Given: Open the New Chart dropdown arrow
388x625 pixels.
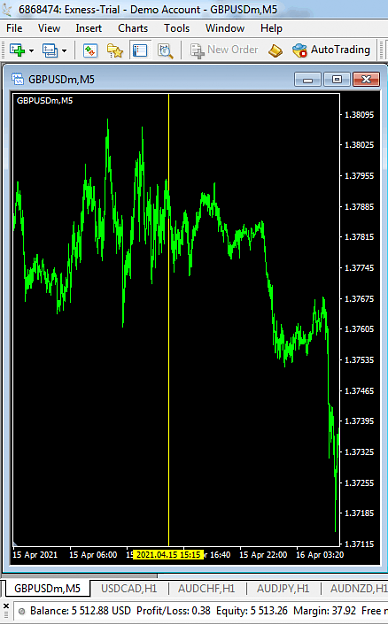Looking at the screenshot, I should pyautogui.click(x=31, y=51).
